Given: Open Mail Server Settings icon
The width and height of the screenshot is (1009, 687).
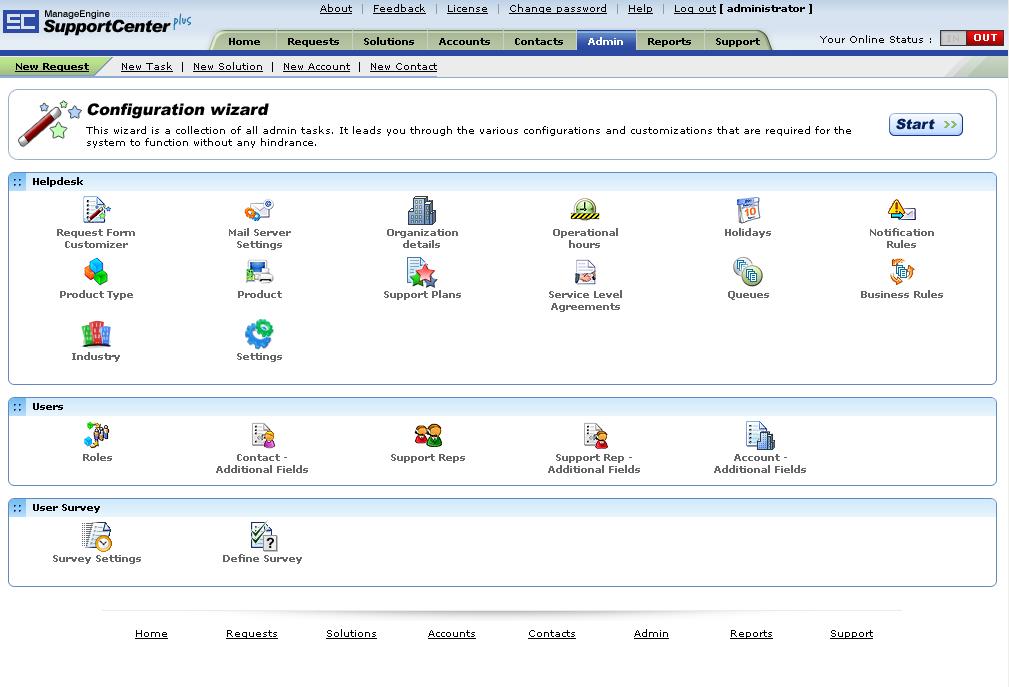Looking at the screenshot, I should tap(259, 210).
